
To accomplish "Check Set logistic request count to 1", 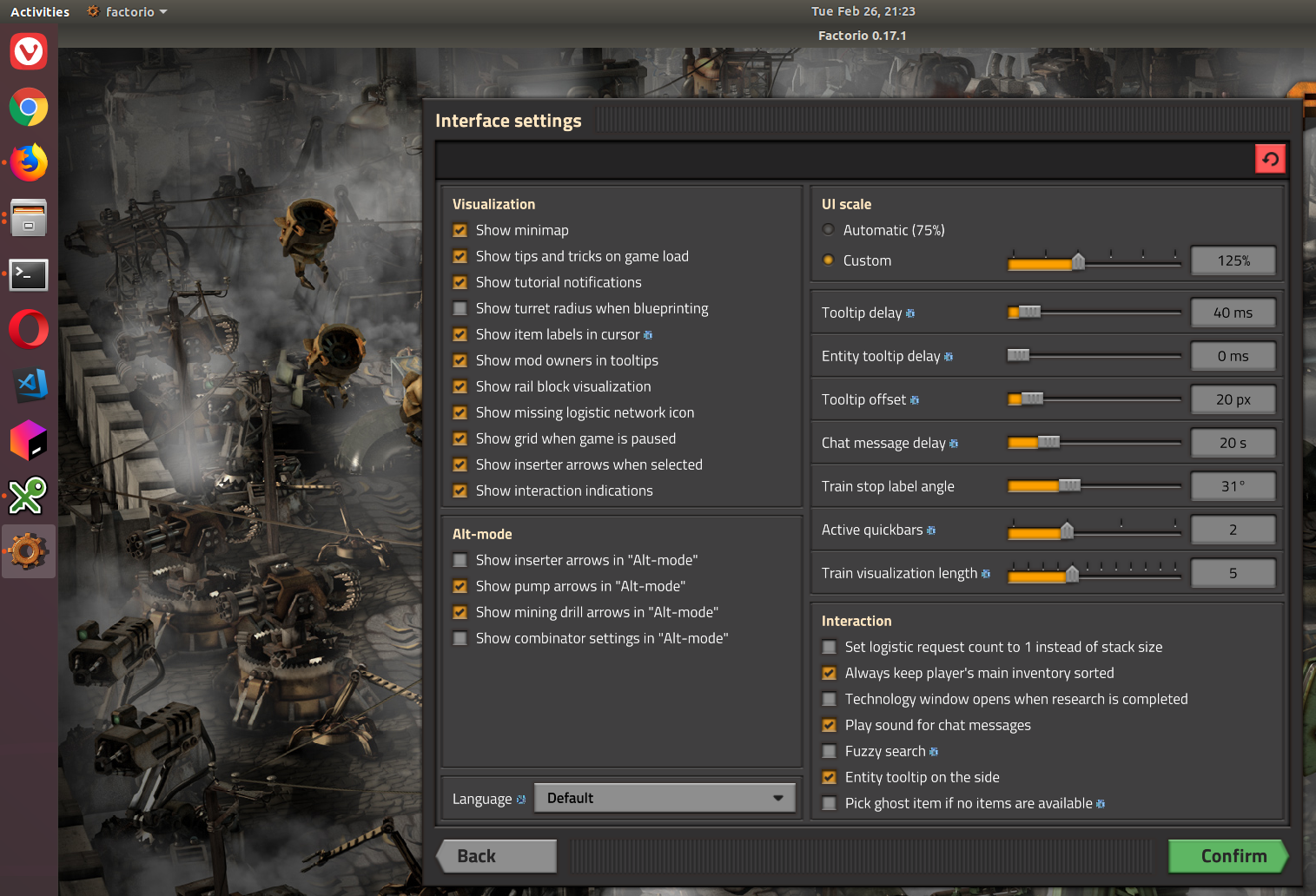I will pos(830,647).
